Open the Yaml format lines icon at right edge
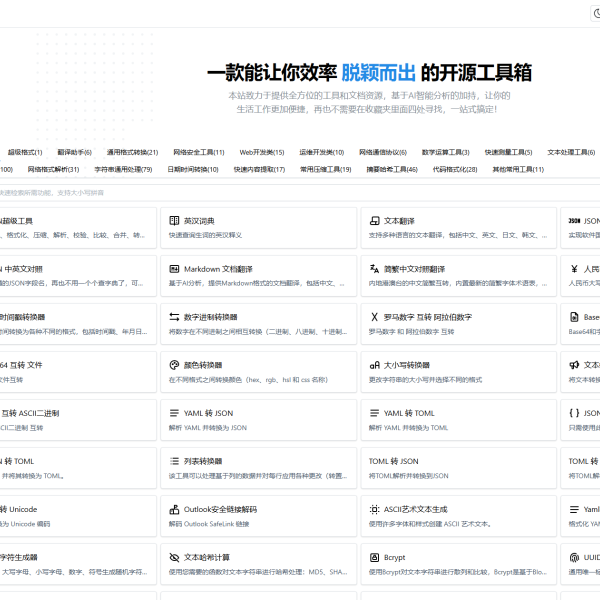Screen dimensions: 600x600 pyautogui.click(x=574, y=509)
